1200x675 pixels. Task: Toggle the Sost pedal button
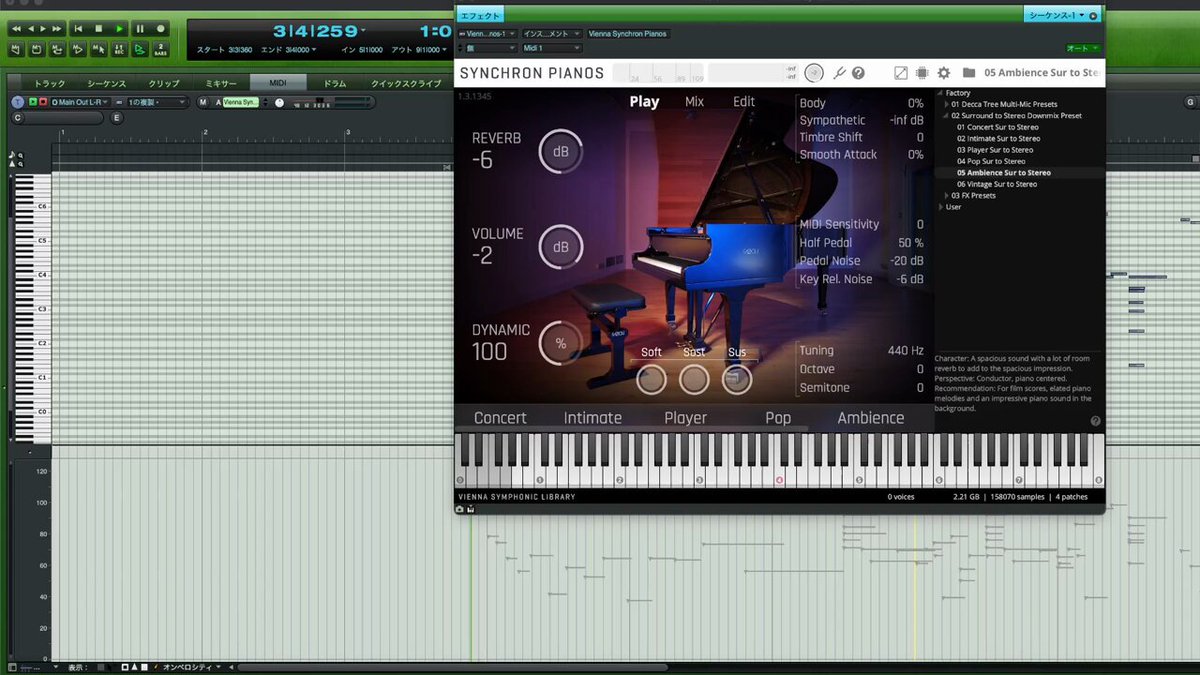pyautogui.click(x=694, y=379)
